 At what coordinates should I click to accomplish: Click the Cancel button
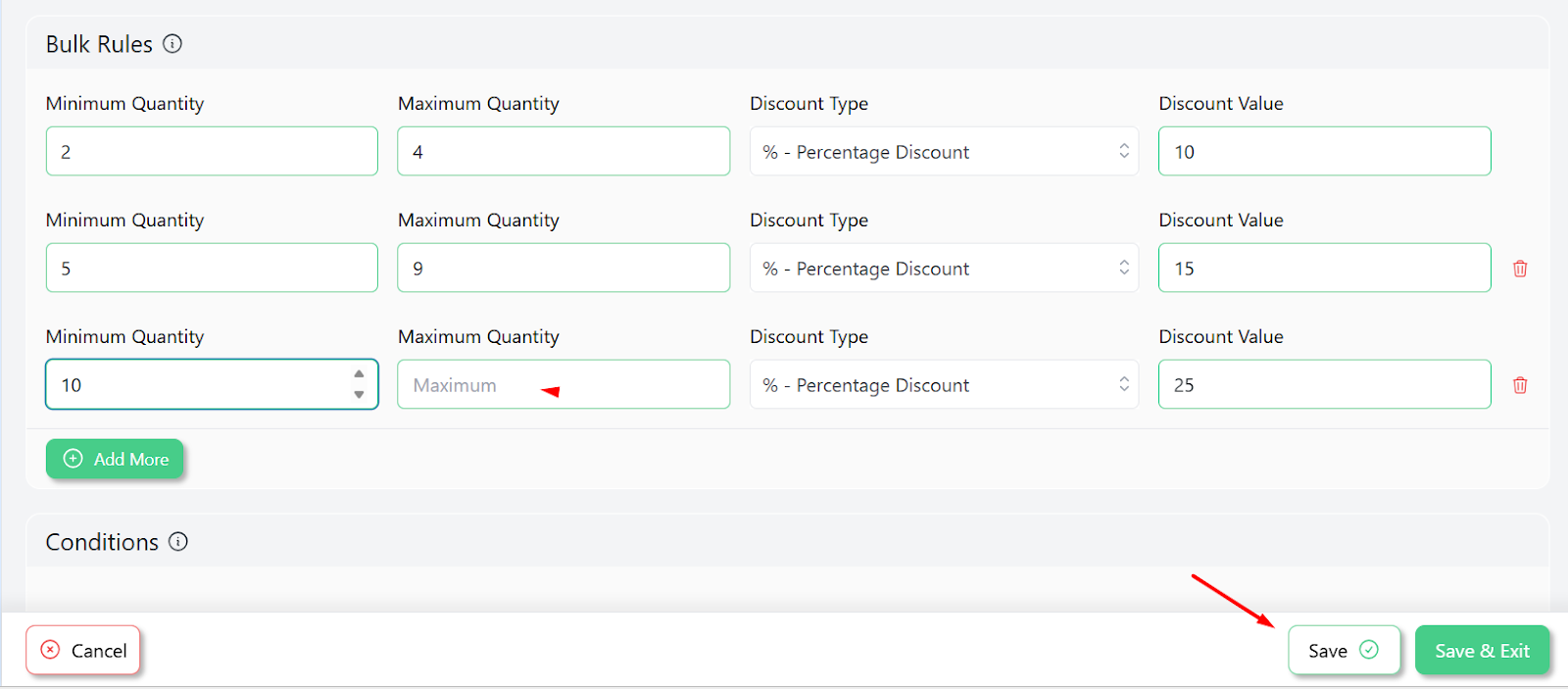coord(83,651)
